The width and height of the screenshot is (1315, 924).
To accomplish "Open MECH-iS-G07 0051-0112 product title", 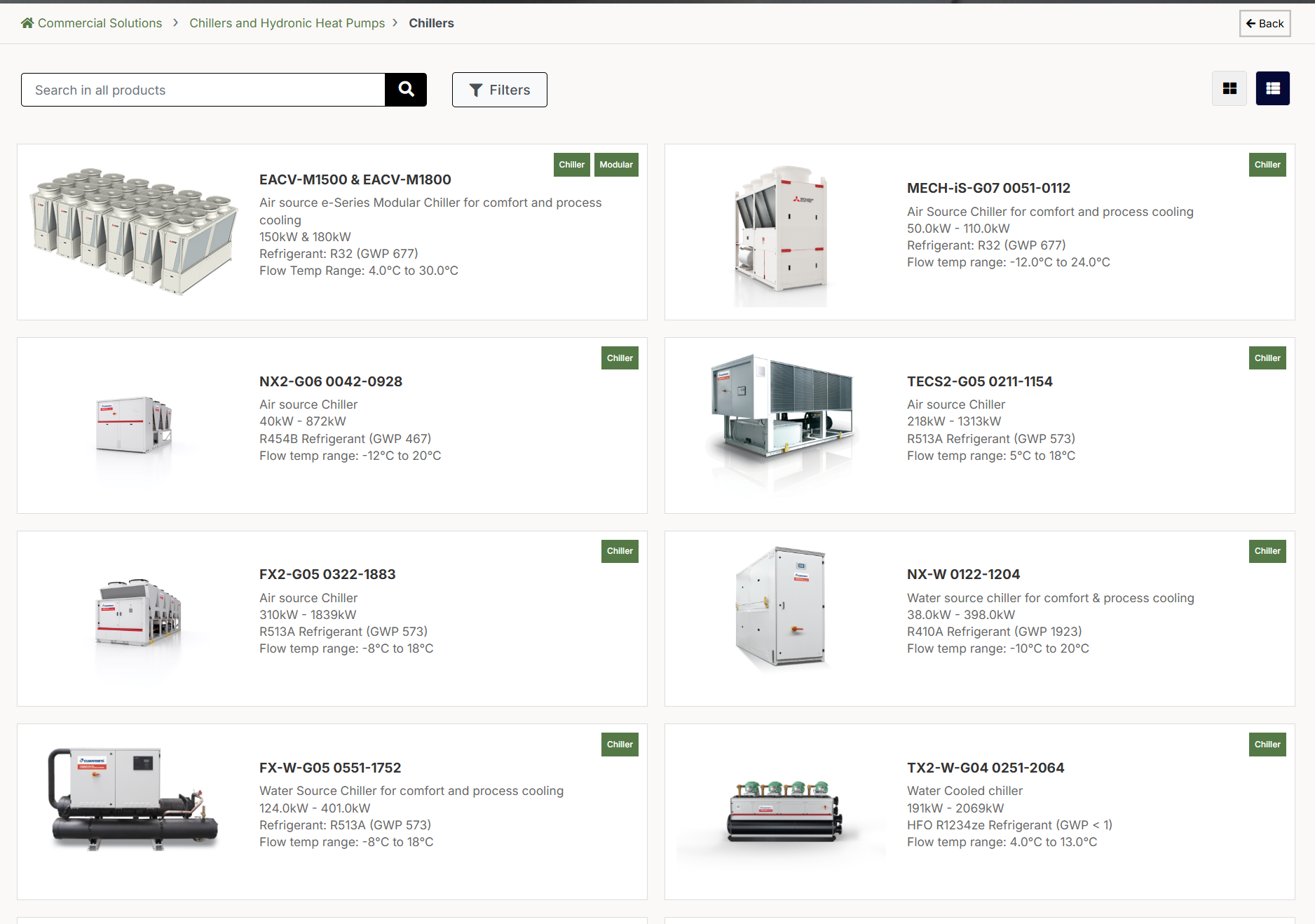I will (988, 188).
